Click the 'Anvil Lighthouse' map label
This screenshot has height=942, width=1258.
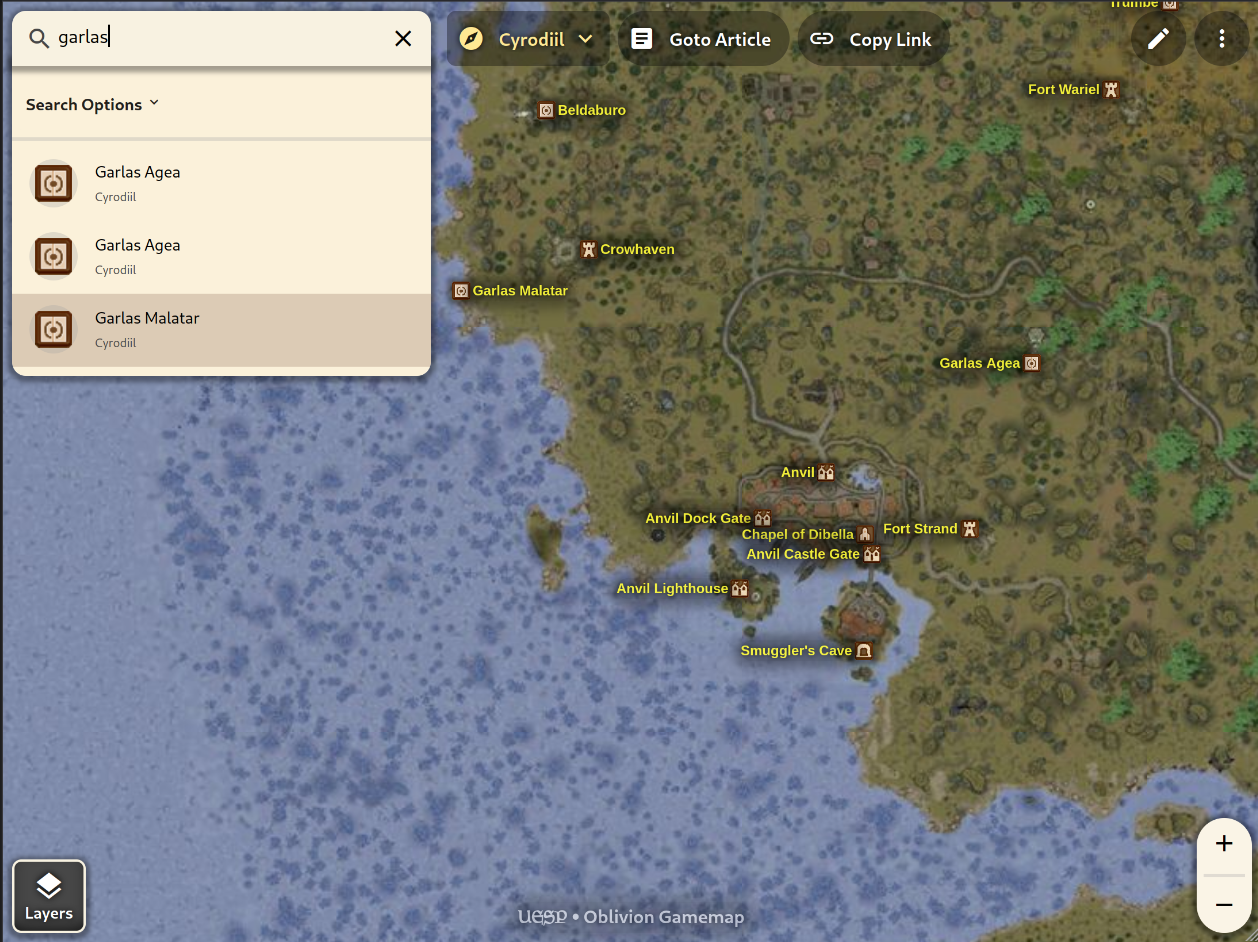pyautogui.click(x=672, y=588)
